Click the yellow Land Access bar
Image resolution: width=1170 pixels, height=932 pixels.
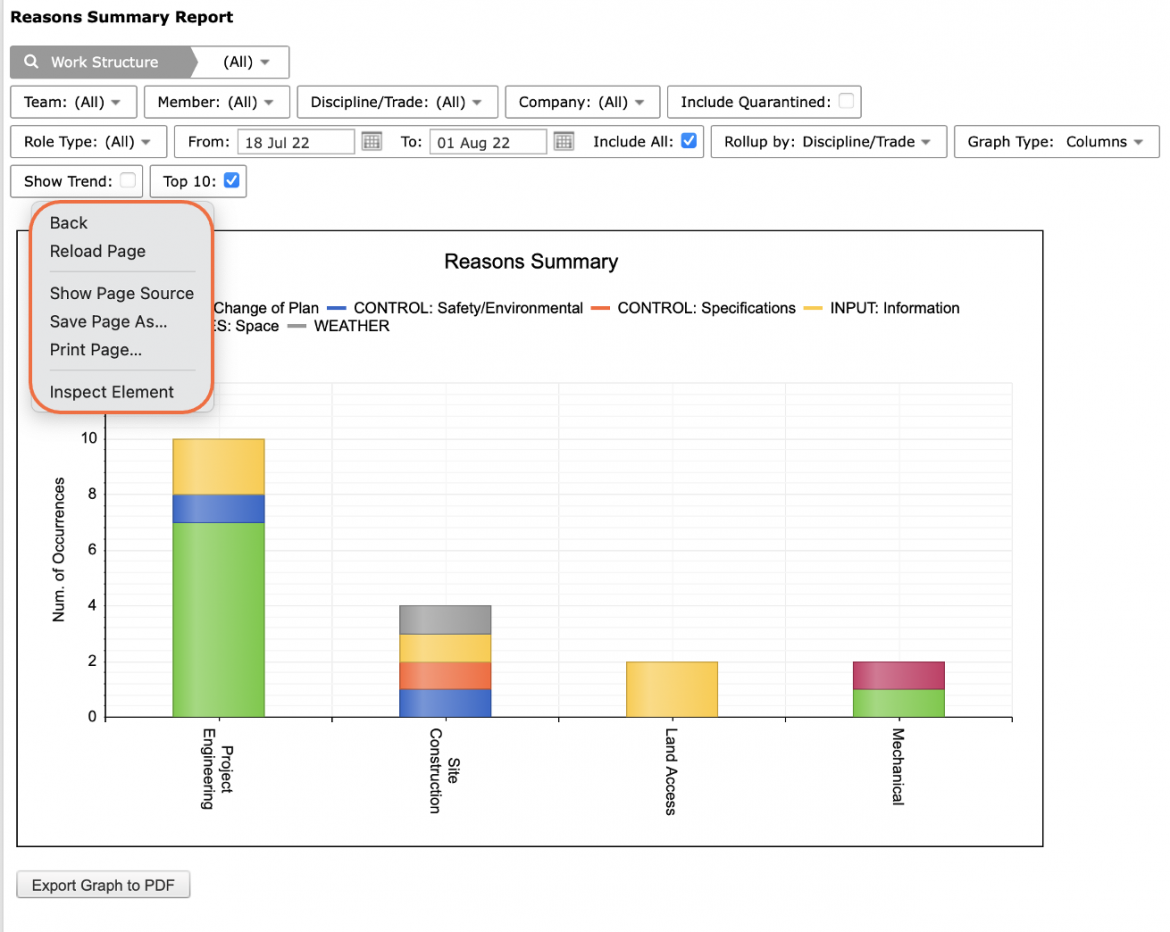click(x=672, y=689)
